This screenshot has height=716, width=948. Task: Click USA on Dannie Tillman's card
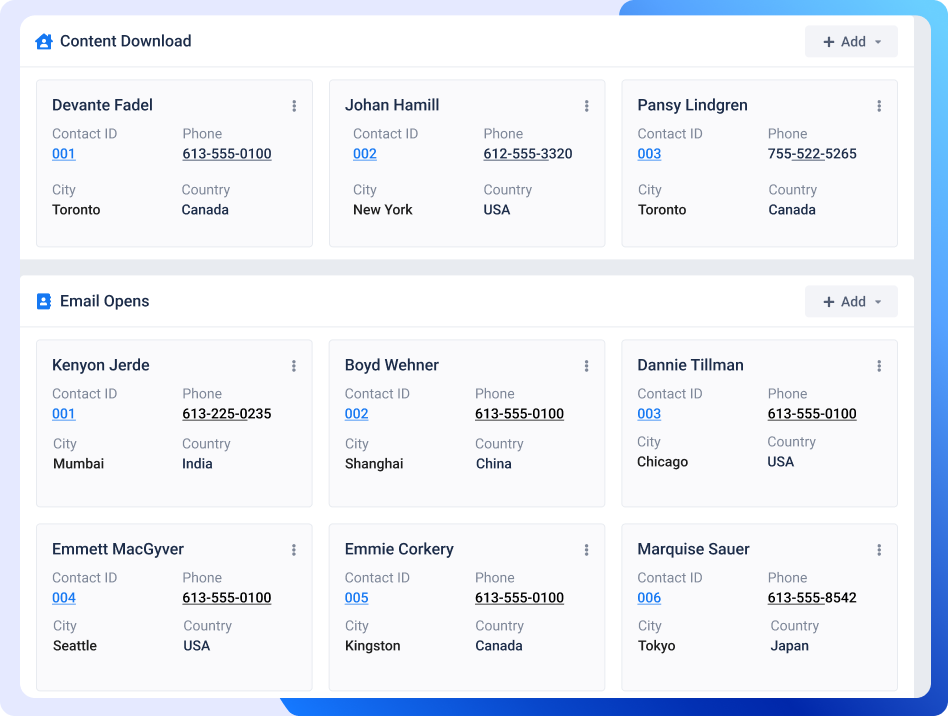pyautogui.click(x=781, y=462)
